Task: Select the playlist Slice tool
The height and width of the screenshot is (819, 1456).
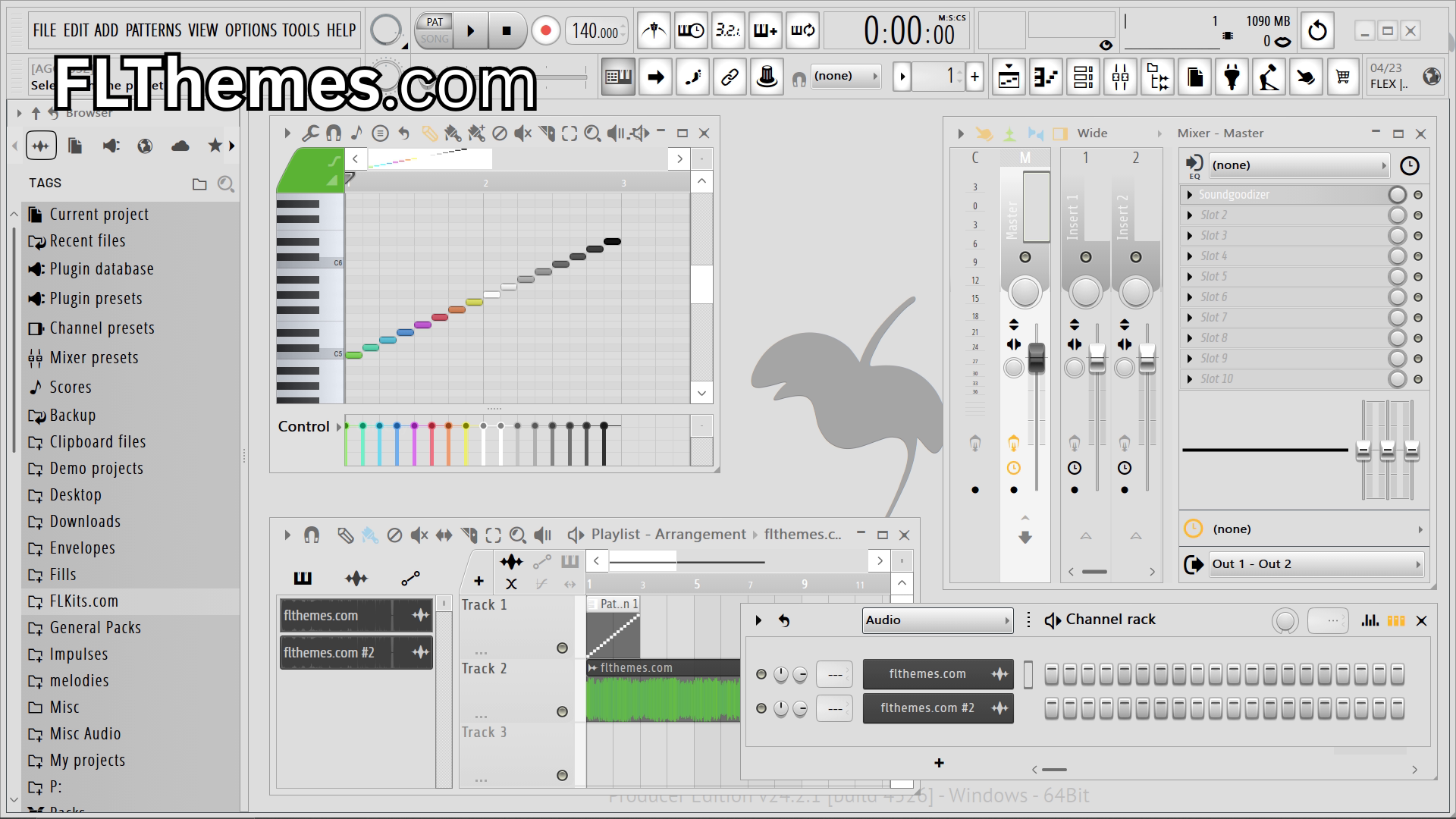Action: [469, 535]
